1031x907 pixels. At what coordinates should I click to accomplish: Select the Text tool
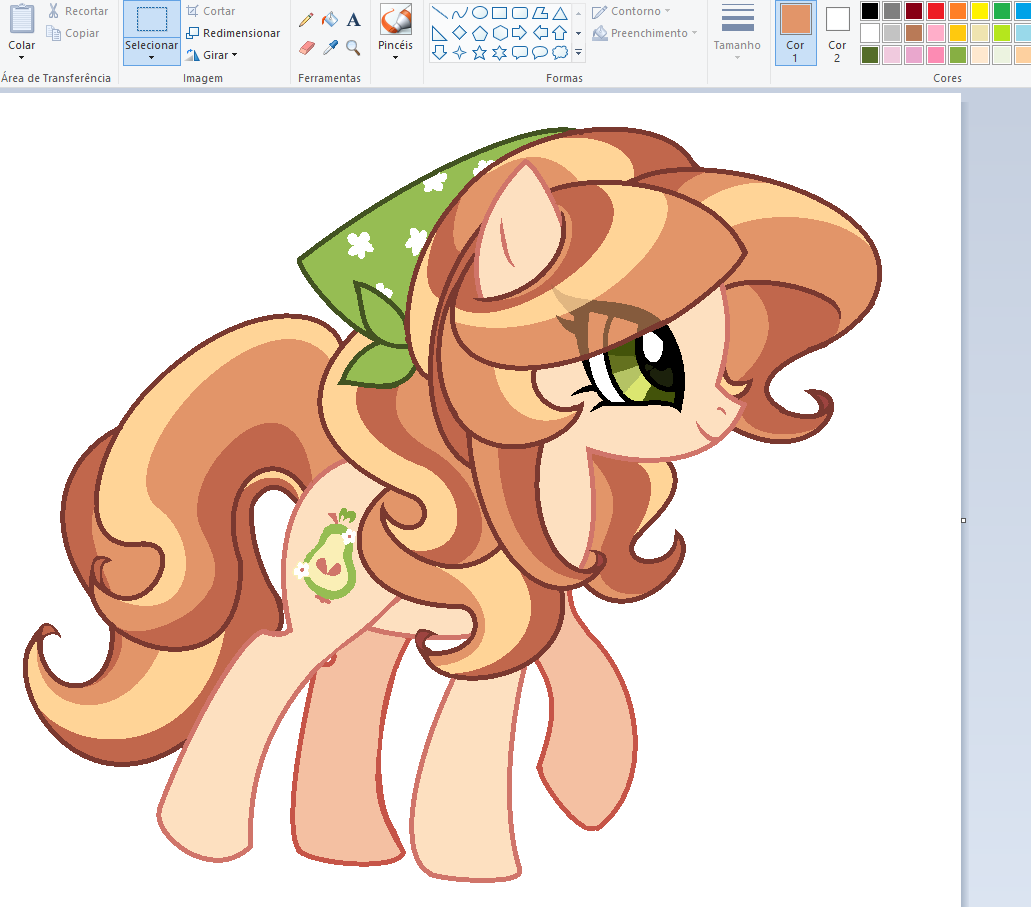click(x=354, y=20)
